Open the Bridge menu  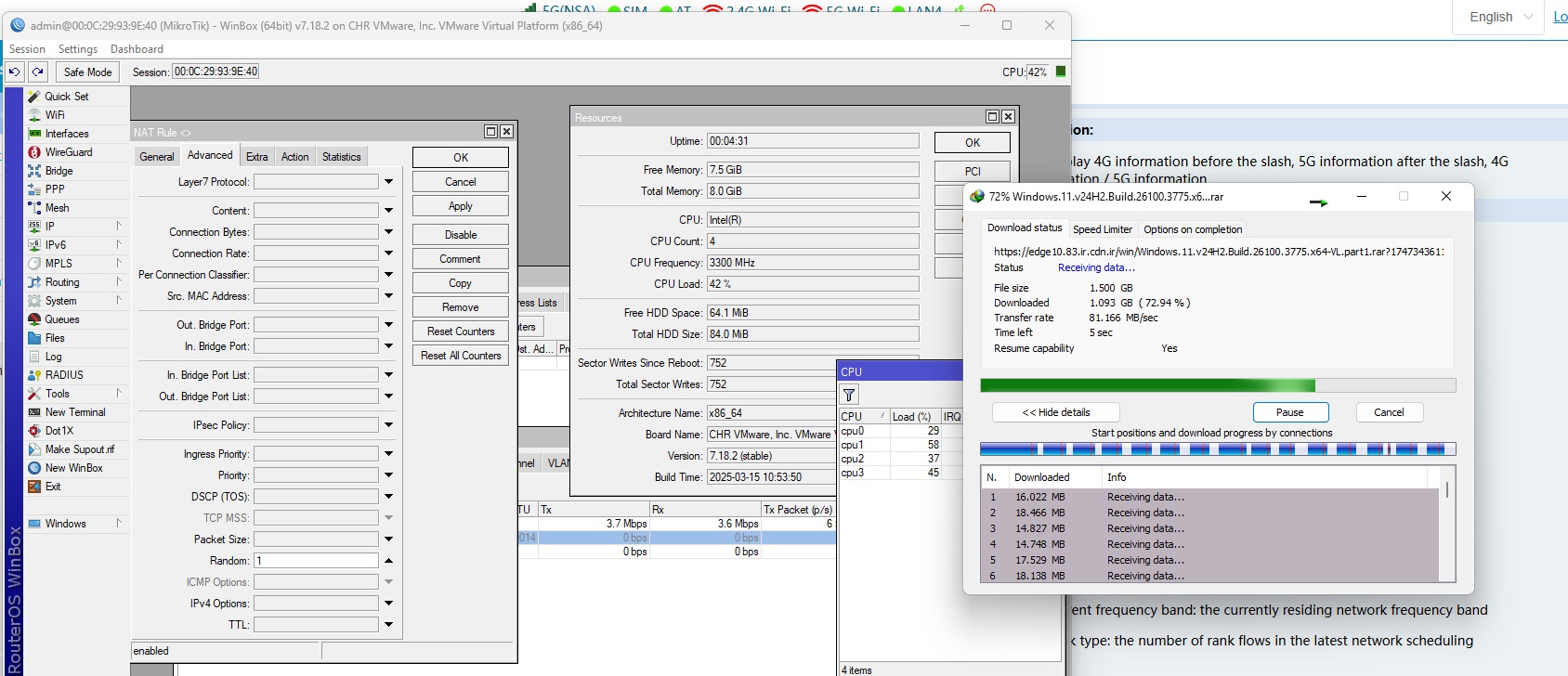59,171
